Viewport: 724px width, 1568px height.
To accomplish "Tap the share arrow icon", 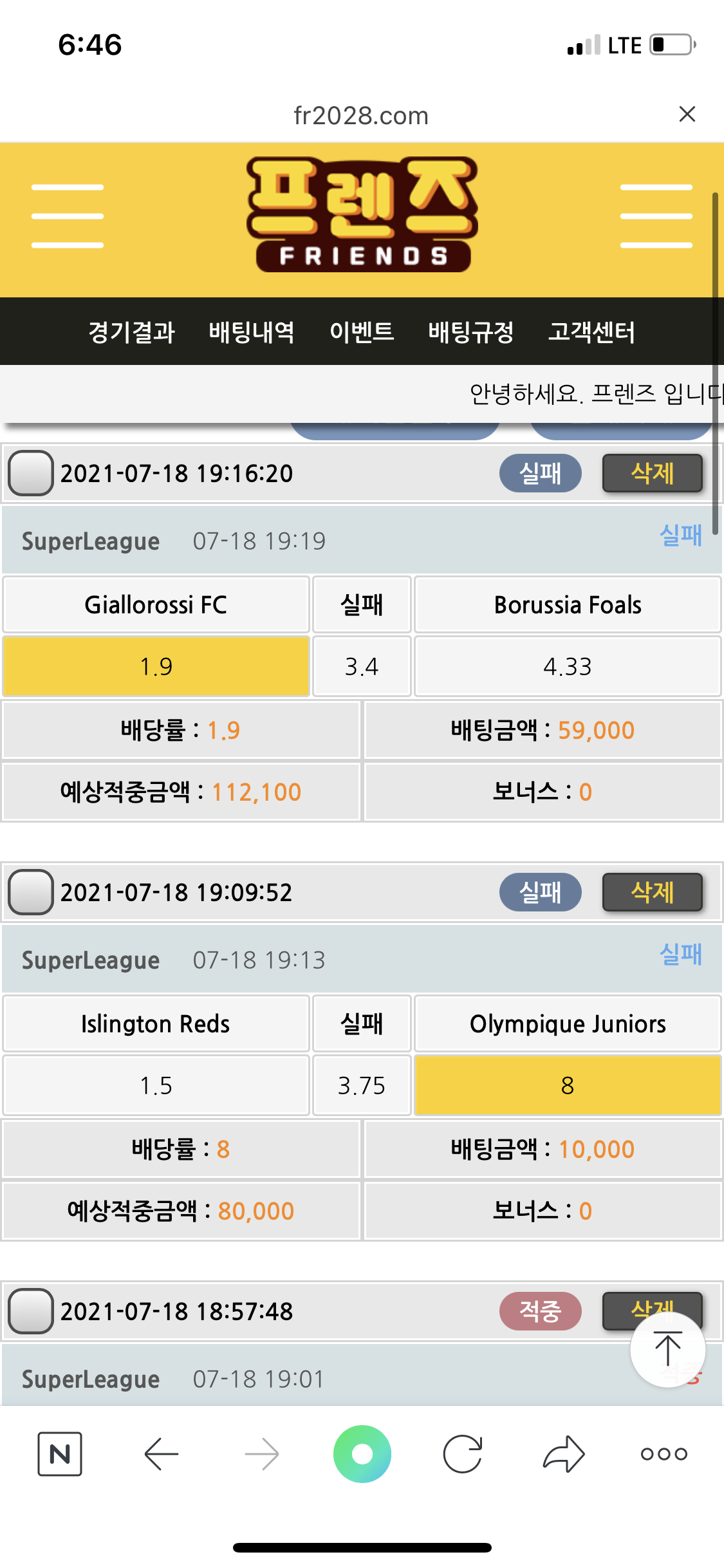I will 564,1453.
